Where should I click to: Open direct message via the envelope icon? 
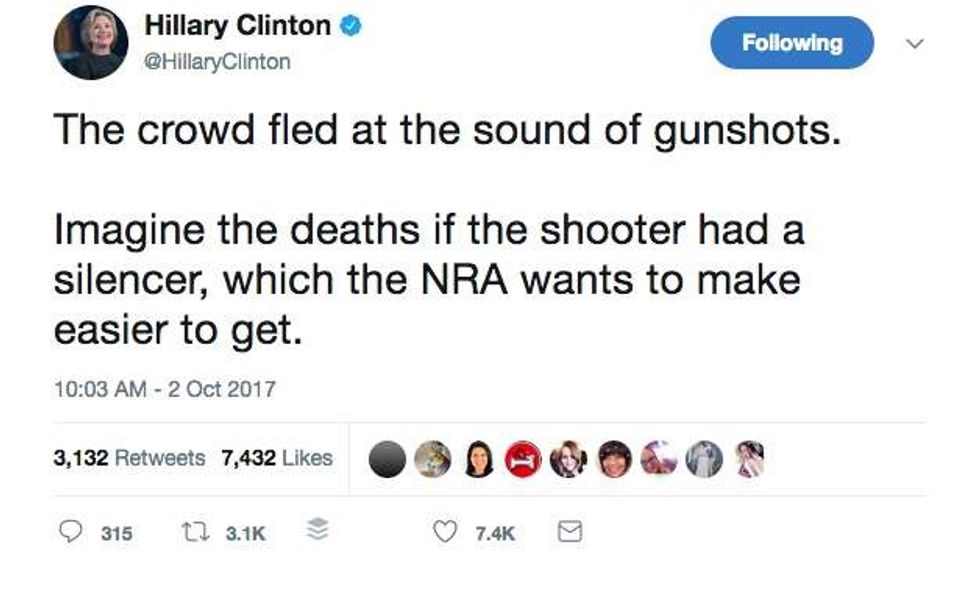pyautogui.click(x=568, y=533)
